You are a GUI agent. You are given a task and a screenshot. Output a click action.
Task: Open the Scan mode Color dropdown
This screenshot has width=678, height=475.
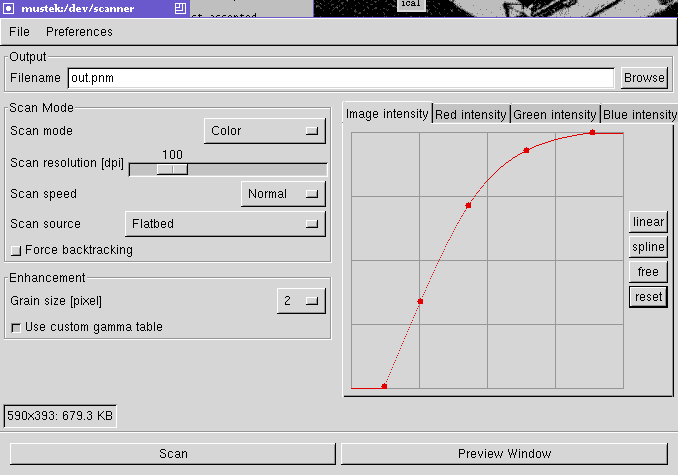[x=265, y=131]
